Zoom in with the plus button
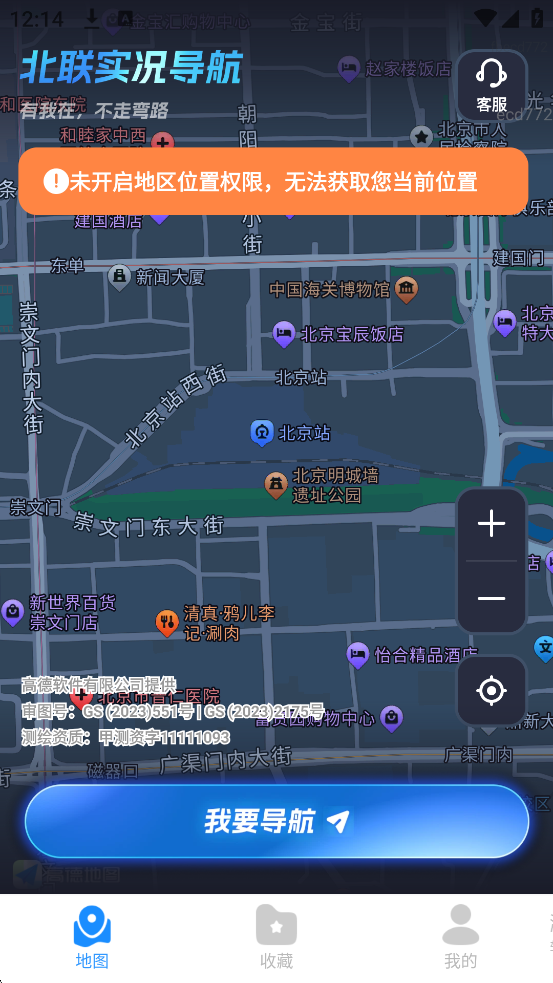Viewport: 553px width, 983px height. pos(492,523)
